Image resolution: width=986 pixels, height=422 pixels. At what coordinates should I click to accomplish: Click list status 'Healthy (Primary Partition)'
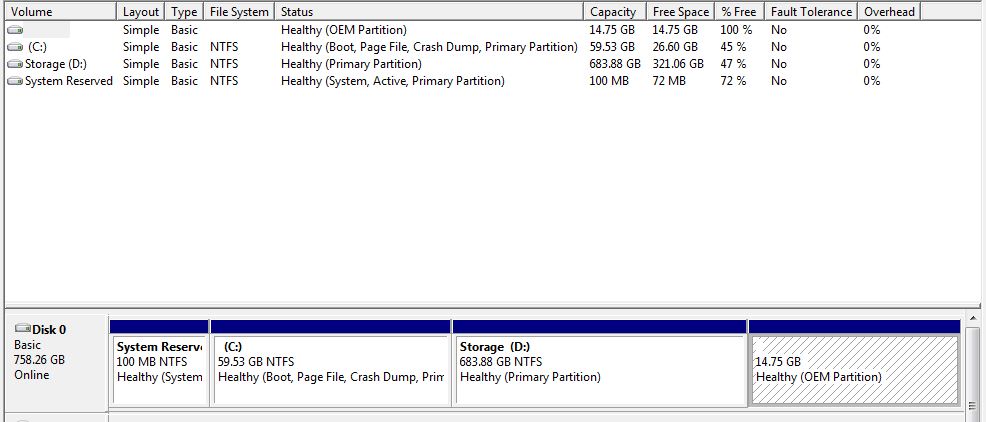click(352, 64)
